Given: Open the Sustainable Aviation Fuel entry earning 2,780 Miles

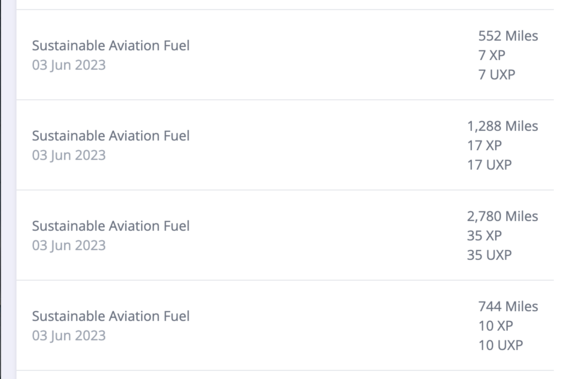Looking at the screenshot, I should click(285, 235).
